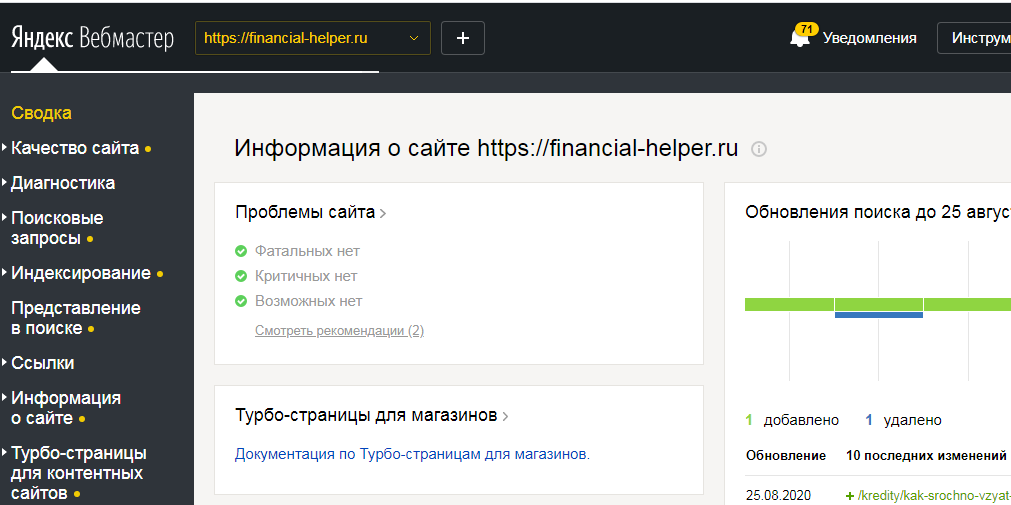Viewport: 1011px width, 505px height.
Task: Click the info icon beside site title
Action: coord(759,150)
